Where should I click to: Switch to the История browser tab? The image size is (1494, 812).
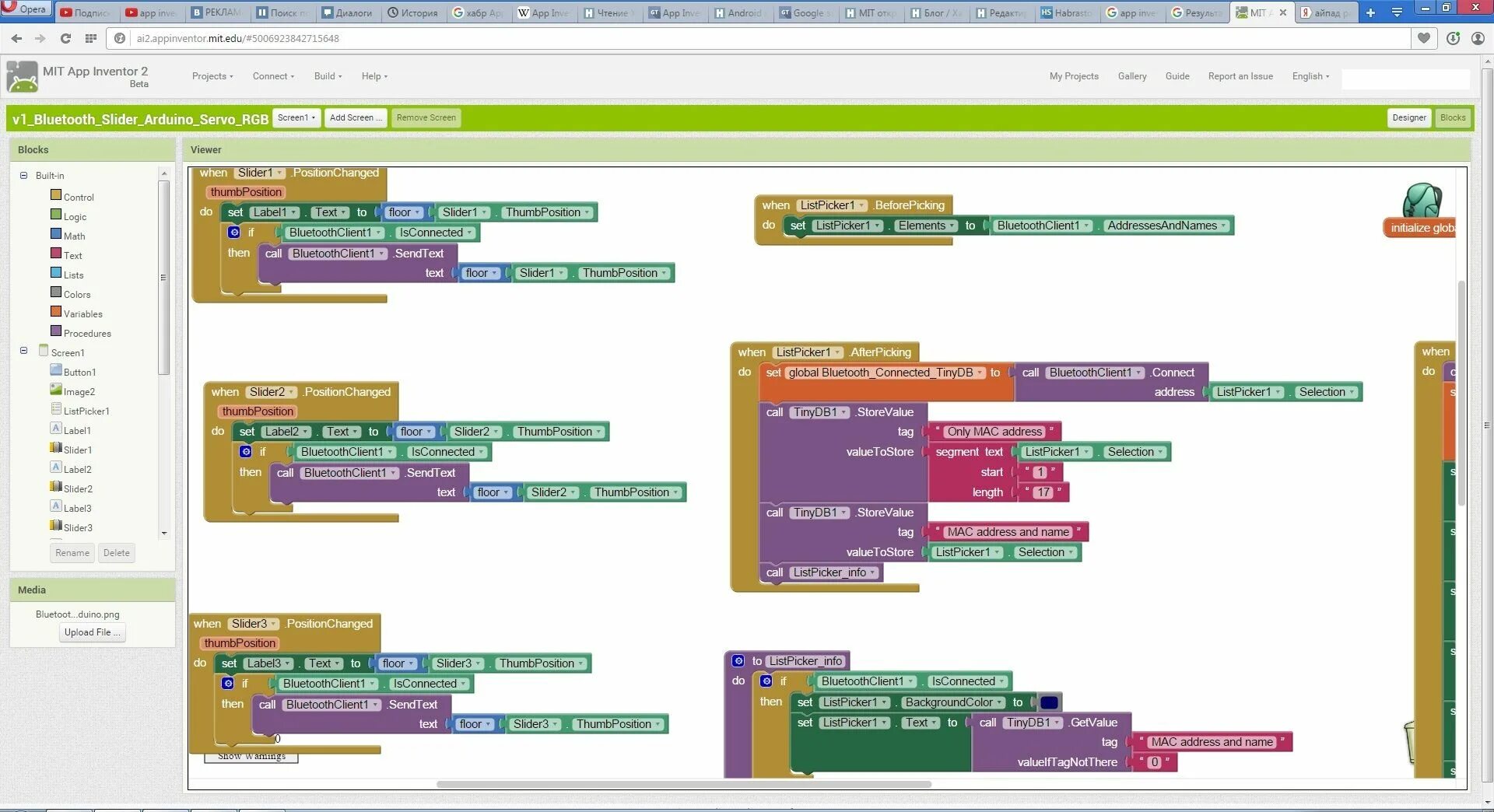pos(414,12)
